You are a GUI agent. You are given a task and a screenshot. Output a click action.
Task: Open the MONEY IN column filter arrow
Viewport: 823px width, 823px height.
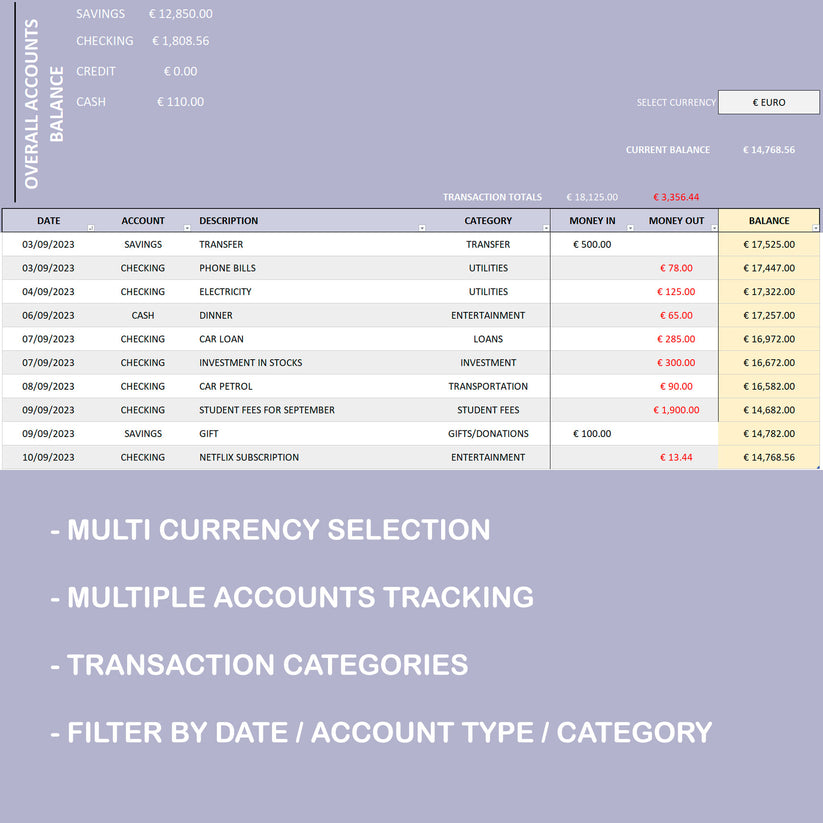point(631,229)
